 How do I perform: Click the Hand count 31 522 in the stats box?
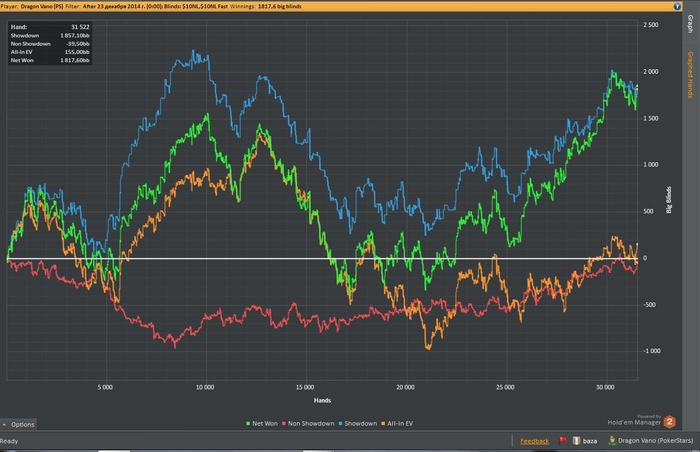click(80, 27)
